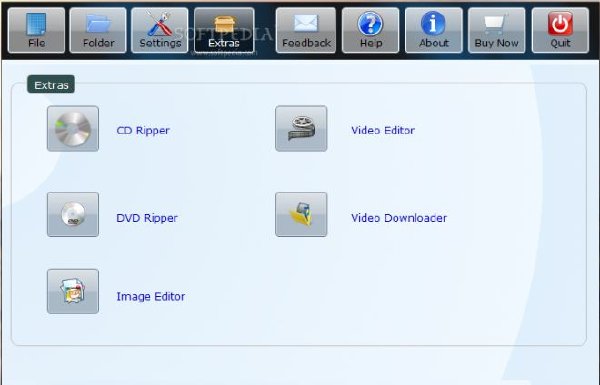Show the About info button
This screenshot has height=385, width=600.
coord(434,30)
